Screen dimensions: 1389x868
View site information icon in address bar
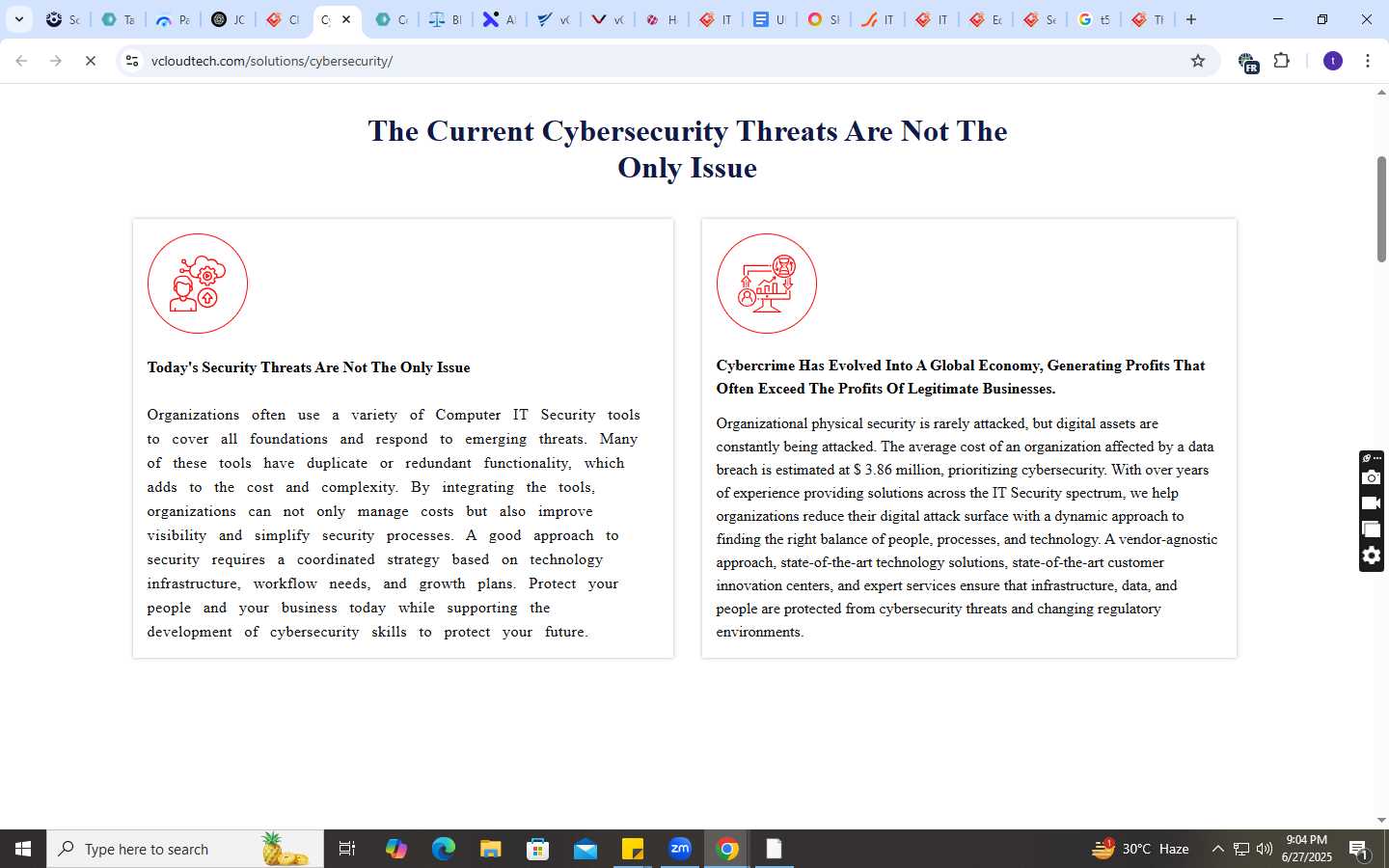pyautogui.click(x=132, y=61)
